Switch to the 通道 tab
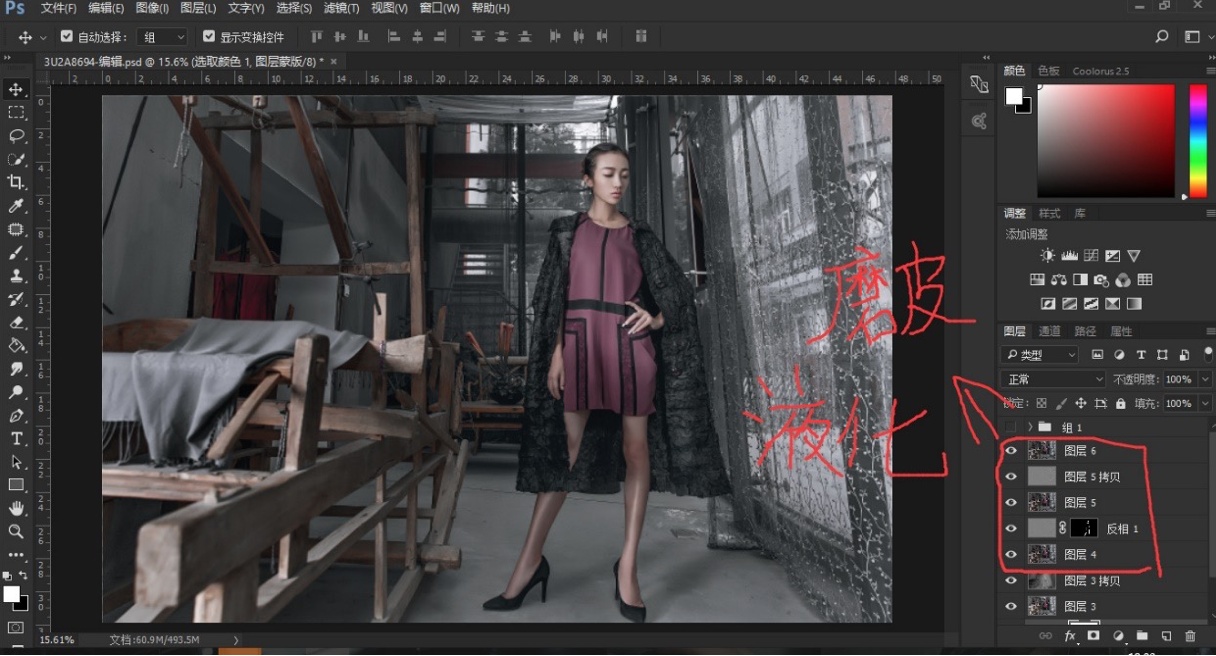1216x656 pixels. 1050,331
